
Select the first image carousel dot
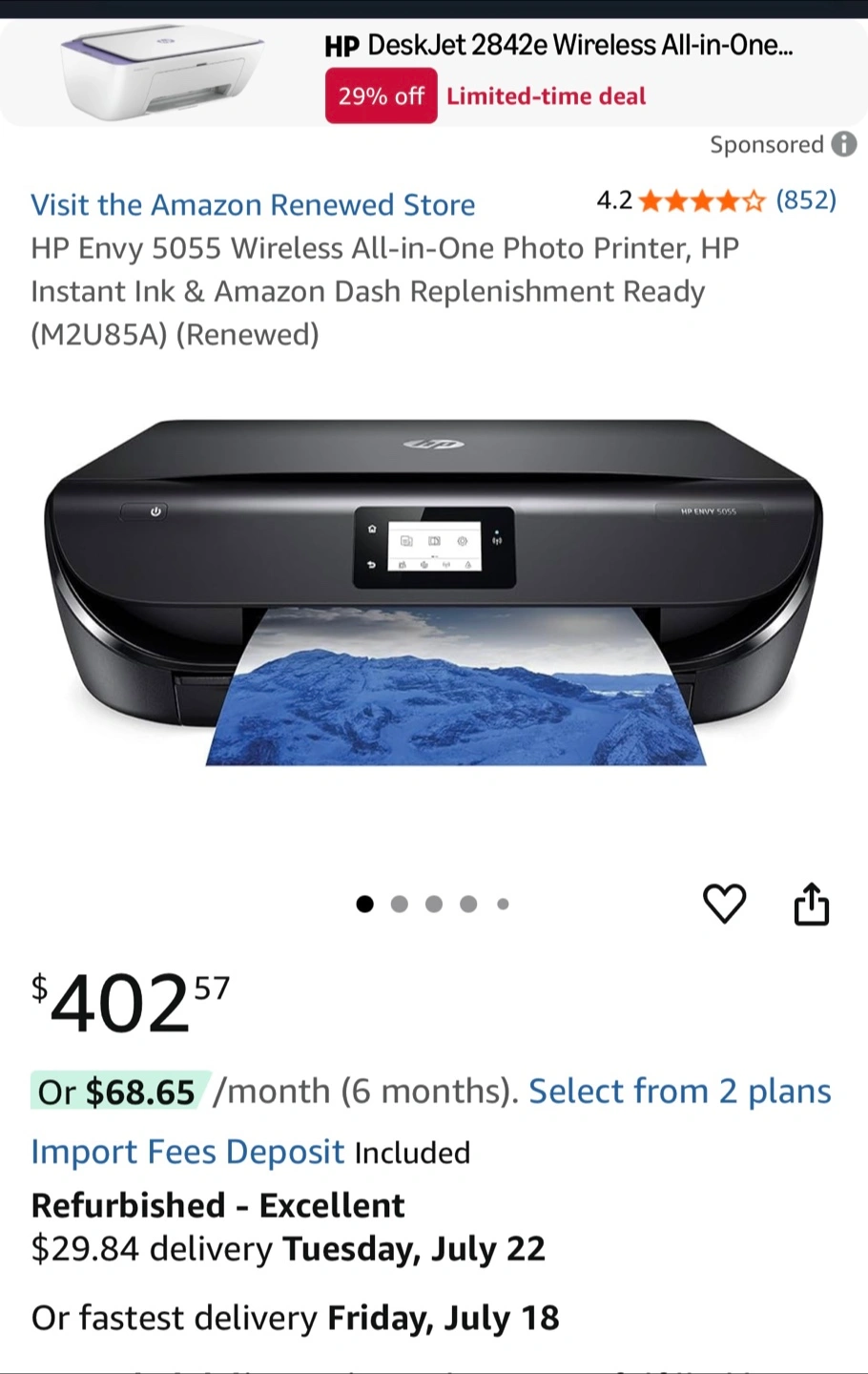coord(364,904)
